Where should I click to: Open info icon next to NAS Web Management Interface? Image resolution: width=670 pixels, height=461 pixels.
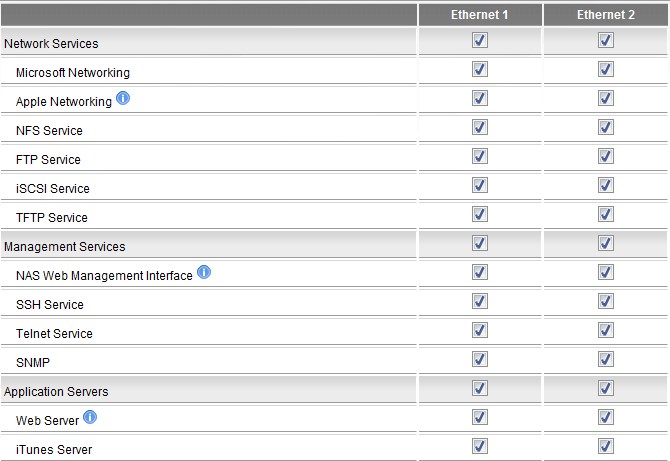(204, 272)
